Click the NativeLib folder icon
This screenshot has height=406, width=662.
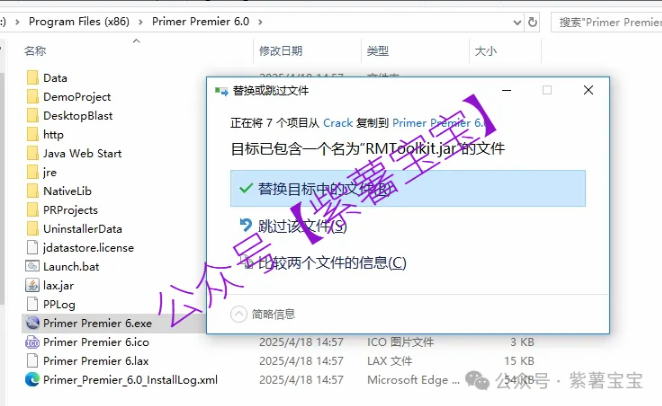[31, 191]
